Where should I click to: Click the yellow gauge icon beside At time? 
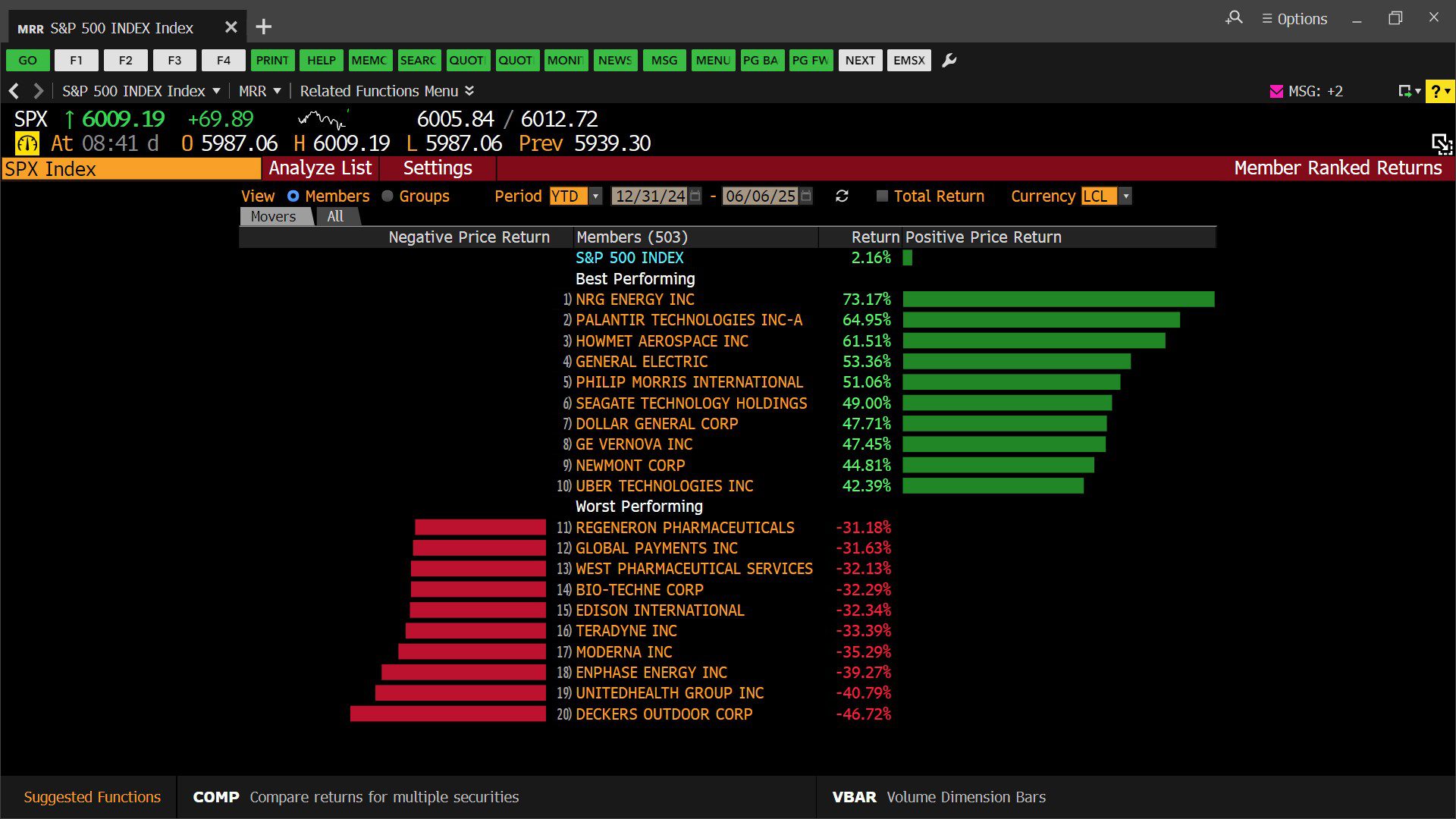[x=27, y=143]
